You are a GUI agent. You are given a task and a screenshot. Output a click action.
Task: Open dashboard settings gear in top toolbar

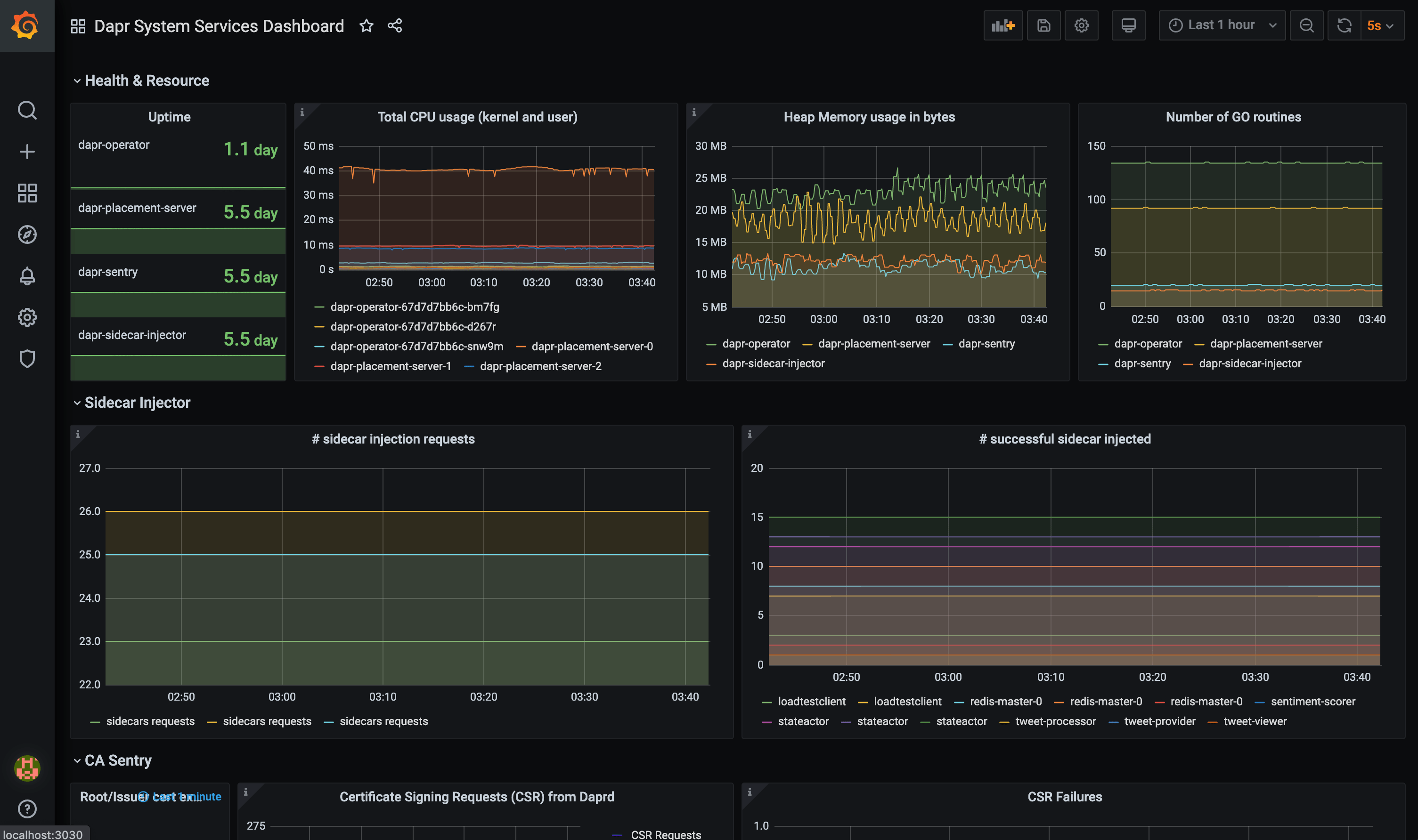tap(1081, 25)
